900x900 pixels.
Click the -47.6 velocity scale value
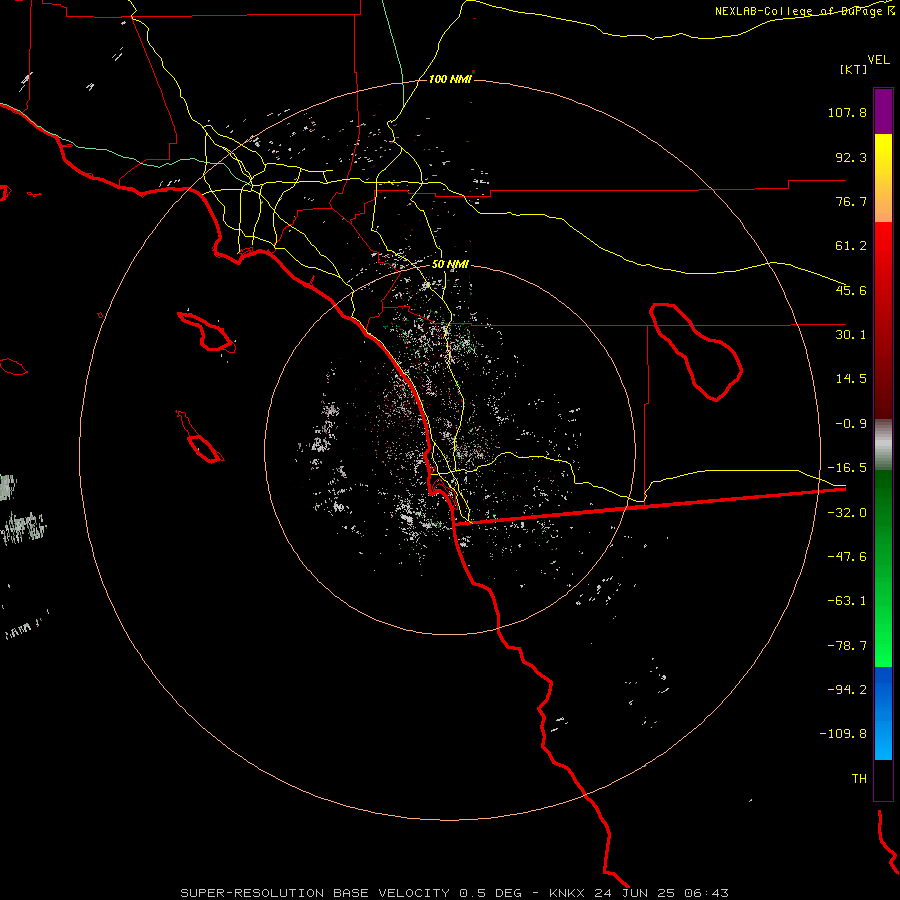847,557
